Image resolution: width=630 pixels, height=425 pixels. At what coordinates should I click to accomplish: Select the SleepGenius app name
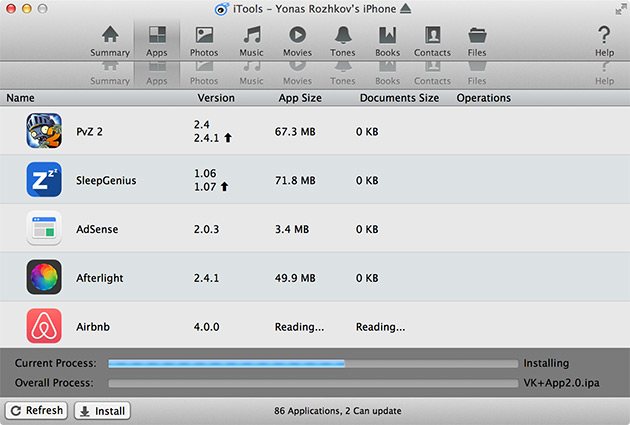pyautogui.click(x=106, y=181)
